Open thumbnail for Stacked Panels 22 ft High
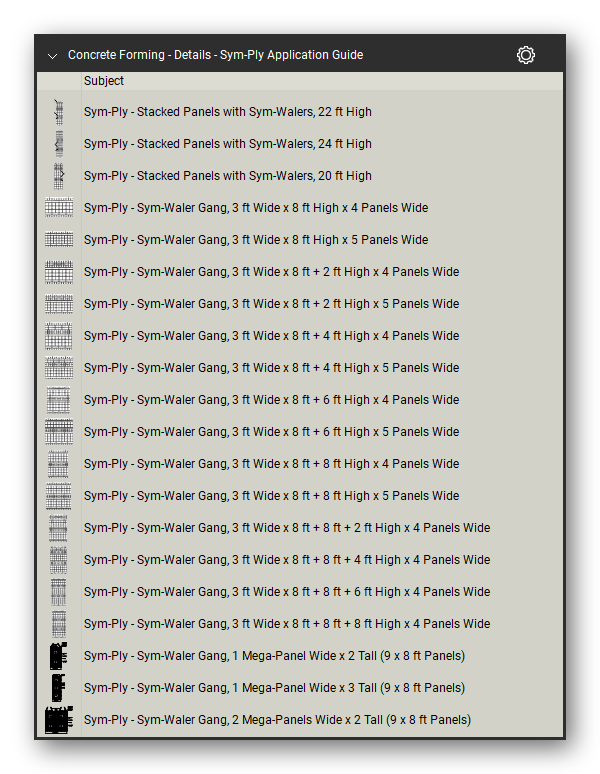Image resolution: width=600 pixels, height=774 pixels. 59,112
